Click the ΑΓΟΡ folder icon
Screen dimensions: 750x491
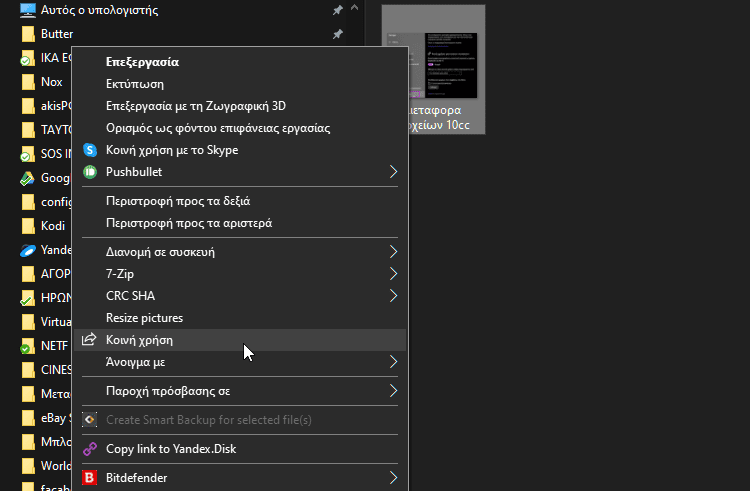[x=28, y=274]
